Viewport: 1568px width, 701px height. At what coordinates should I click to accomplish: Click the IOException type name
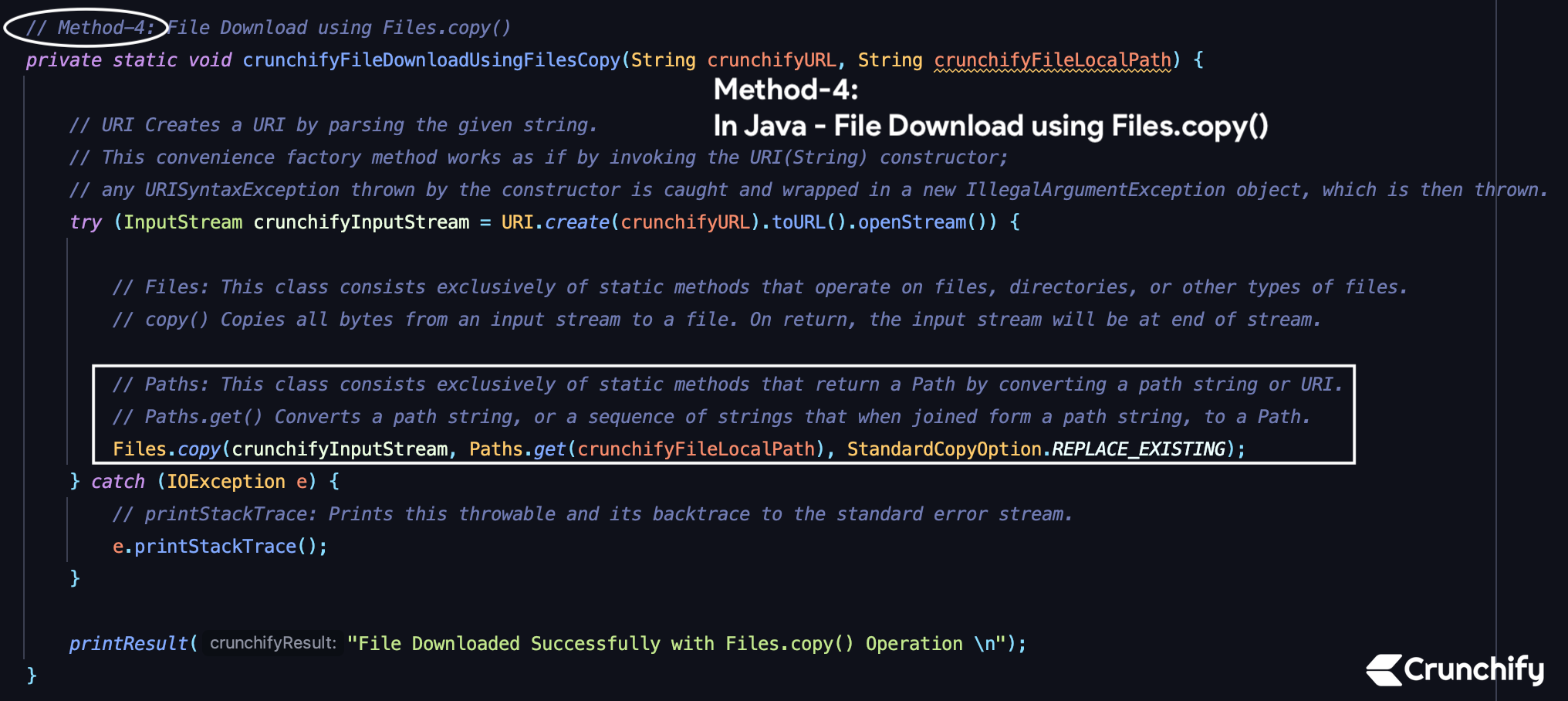pyautogui.click(x=226, y=482)
